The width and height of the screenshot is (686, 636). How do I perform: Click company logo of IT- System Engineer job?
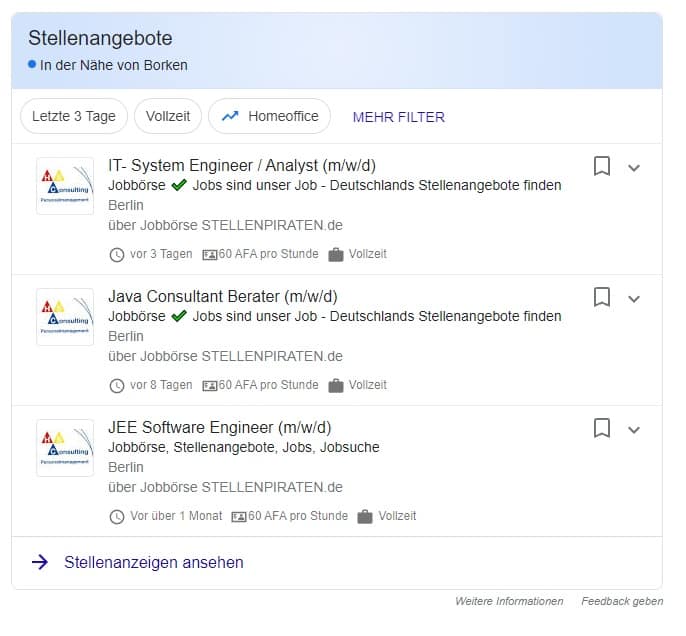pyautogui.click(x=65, y=186)
